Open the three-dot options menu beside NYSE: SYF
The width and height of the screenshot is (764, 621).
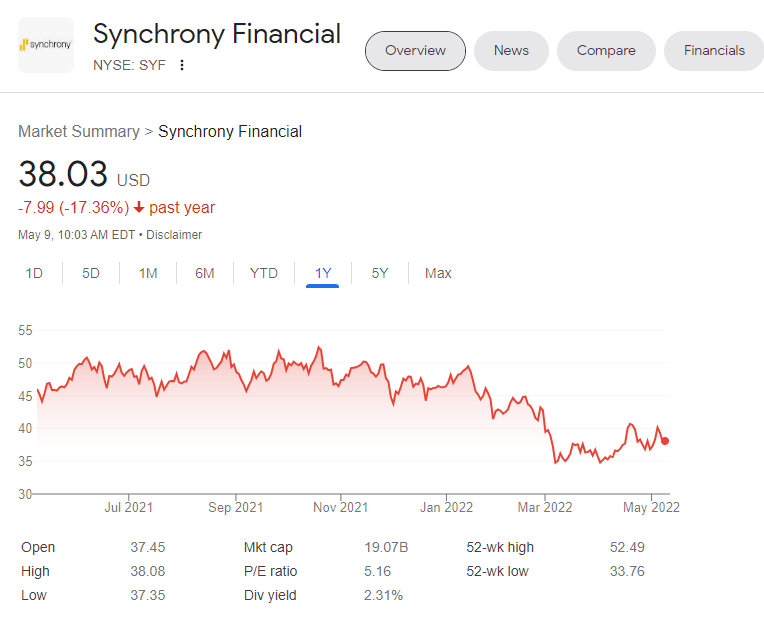tap(182, 65)
